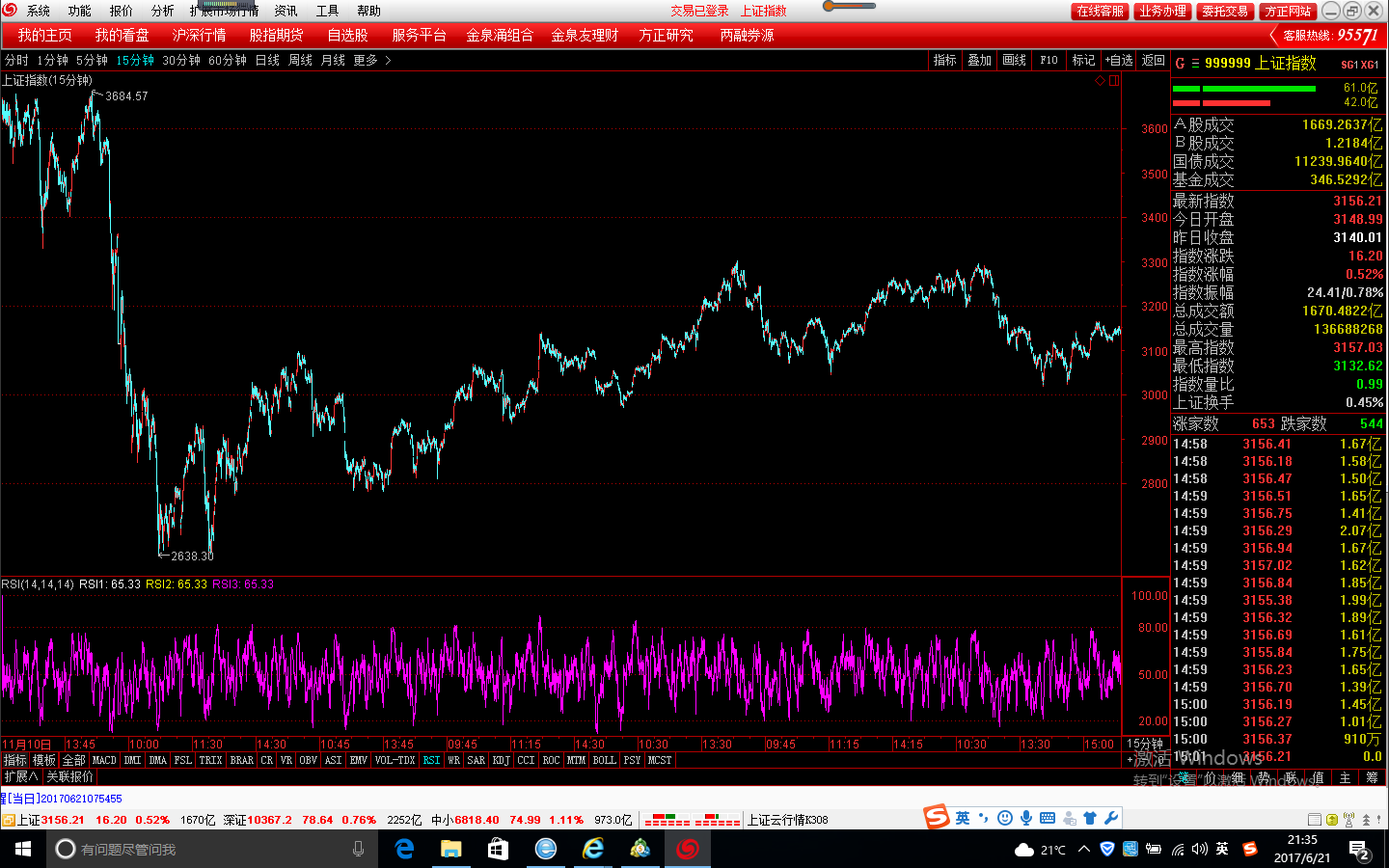The width and height of the screenshot is (1389, 868).
Task: Open Sogou skin shirt icon
Action: coord(1090,818)
